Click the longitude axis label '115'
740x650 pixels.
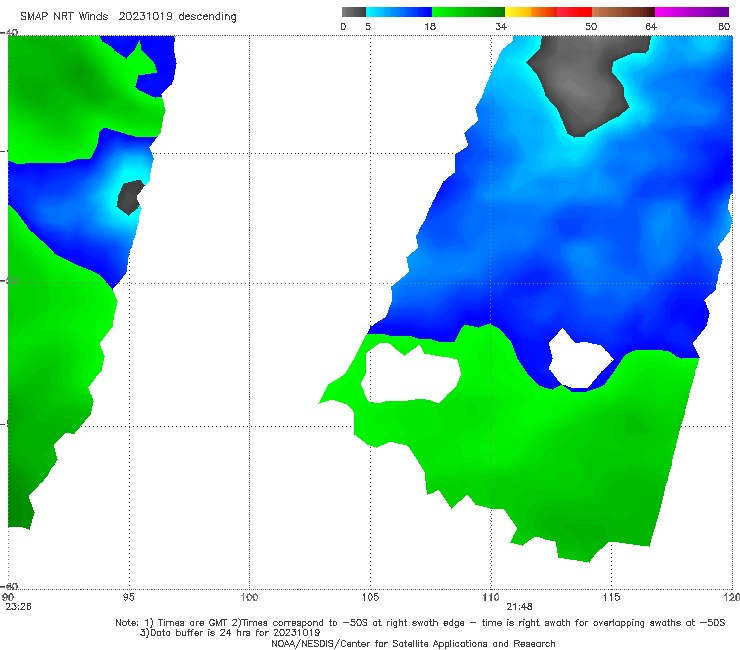click(x=612, y=597)
